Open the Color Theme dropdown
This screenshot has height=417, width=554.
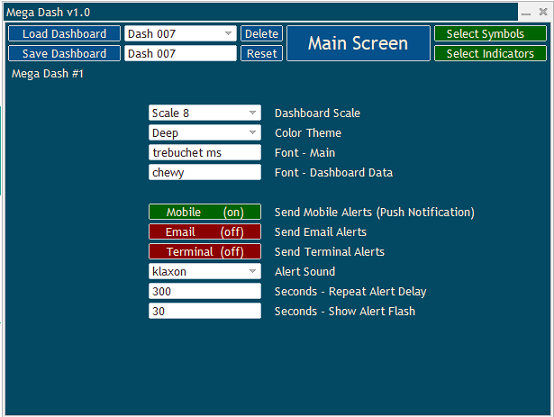click(205, 133)
